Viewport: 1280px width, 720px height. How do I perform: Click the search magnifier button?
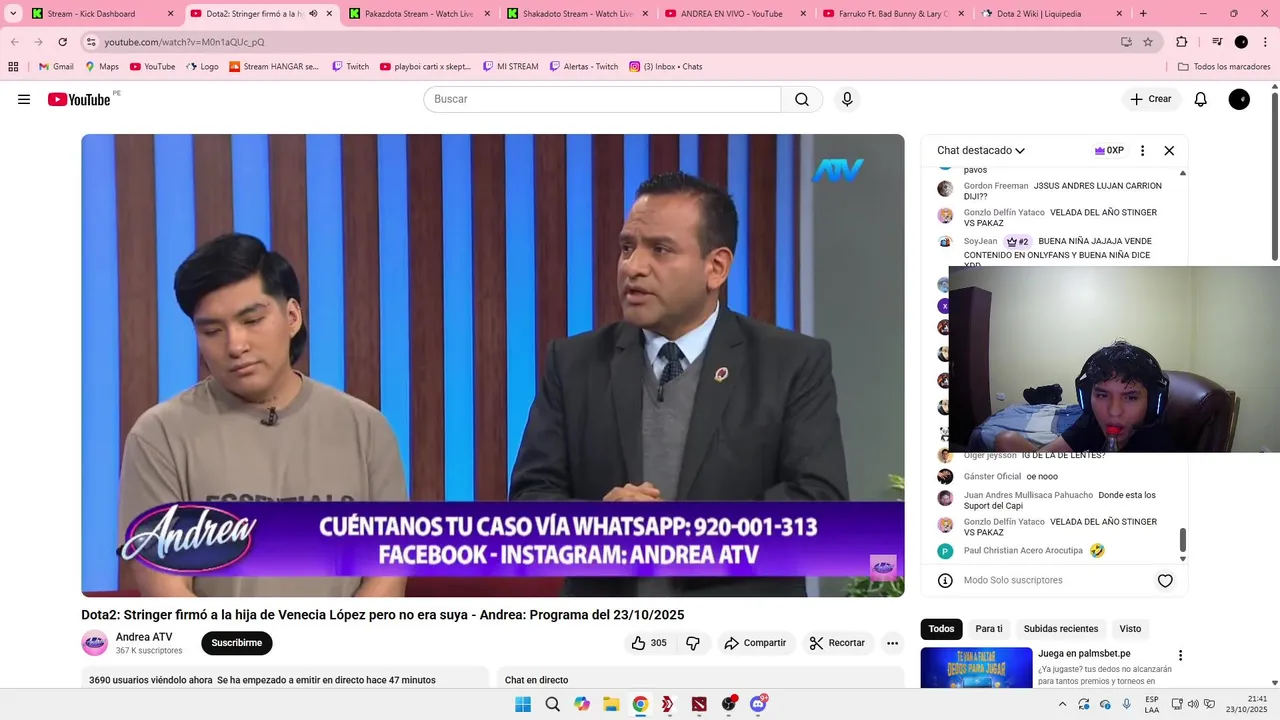[802, 99]
